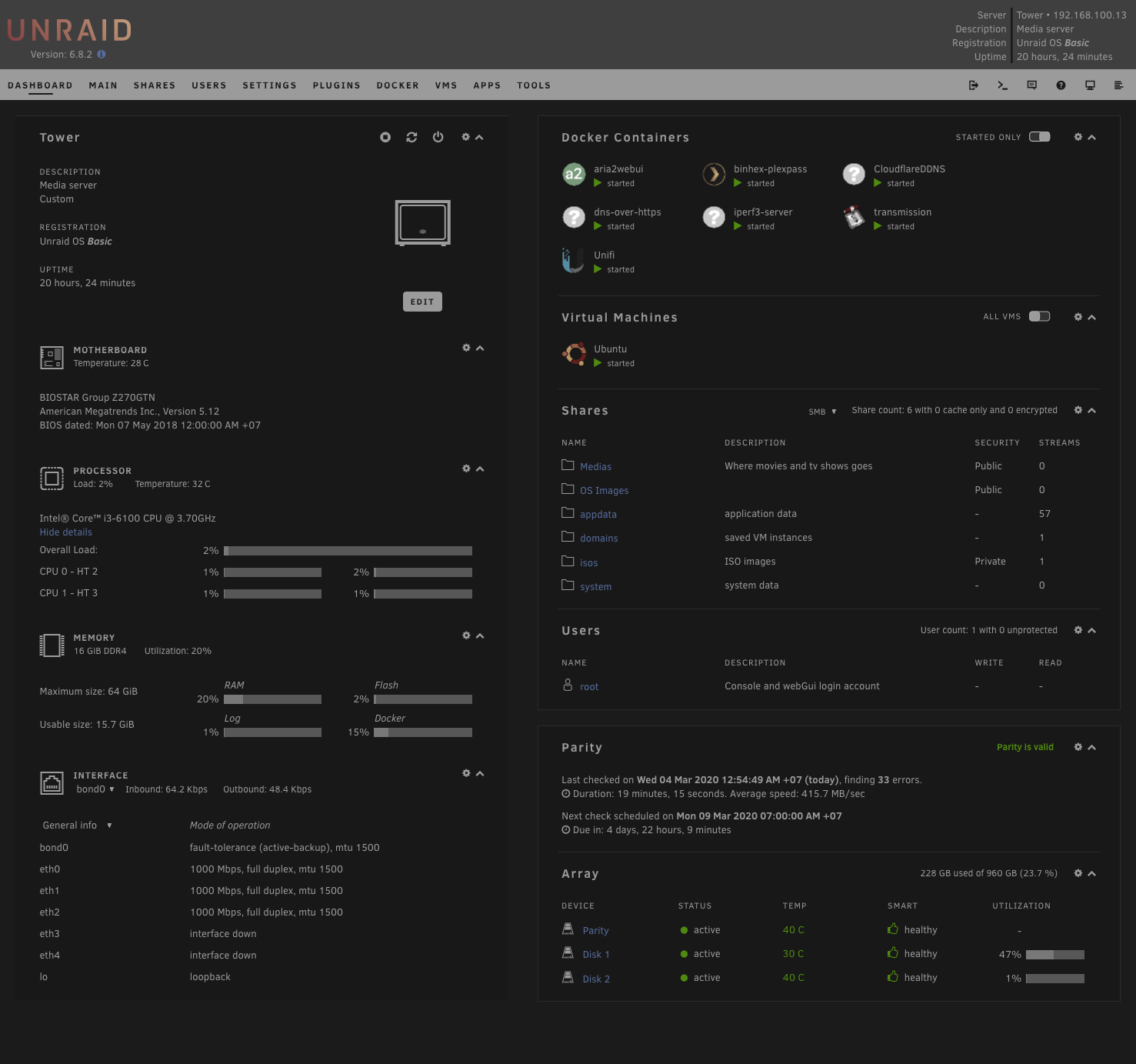Open the SMB dropdown in Shares panel
Image resolution: width=1136 pixels, height=1064 pixels.
coord(821,412)
